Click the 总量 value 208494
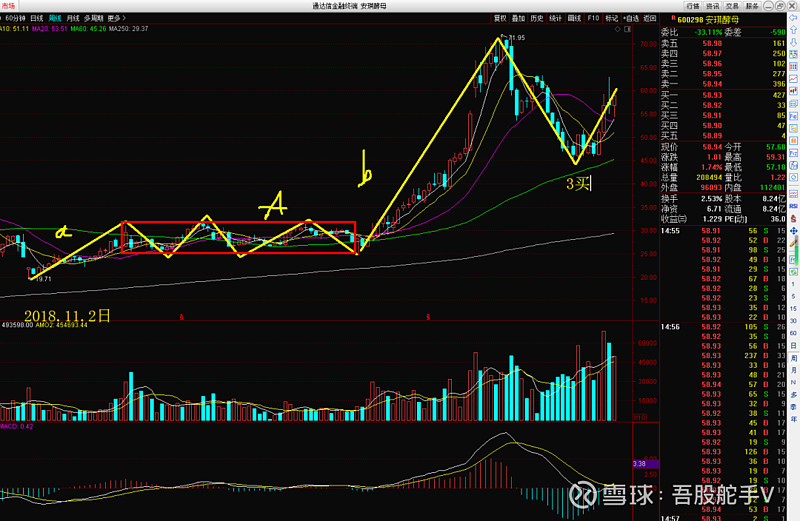The image size is (800, 521). (709, 178)
